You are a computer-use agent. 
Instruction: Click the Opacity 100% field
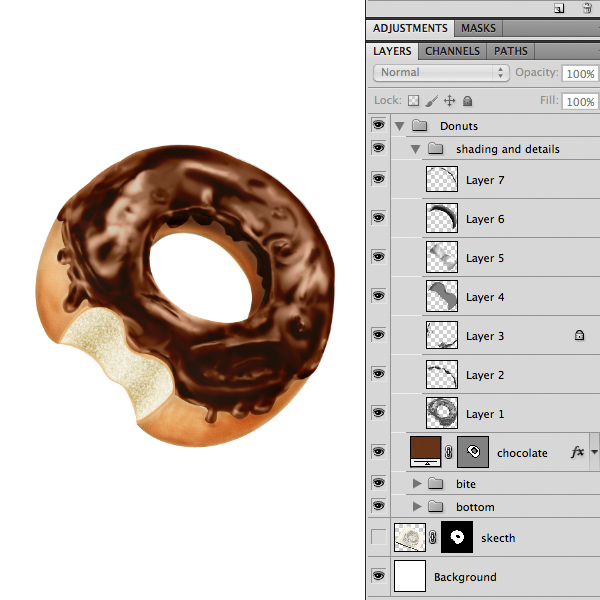pos(580,73)
